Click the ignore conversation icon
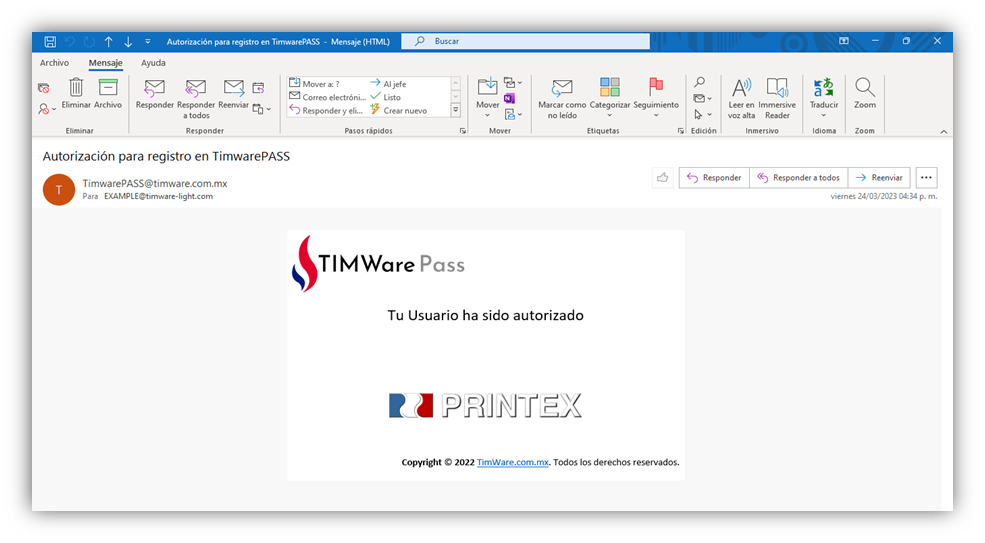Viewport: 985px width, 543px height. click(x=43, y=88)
